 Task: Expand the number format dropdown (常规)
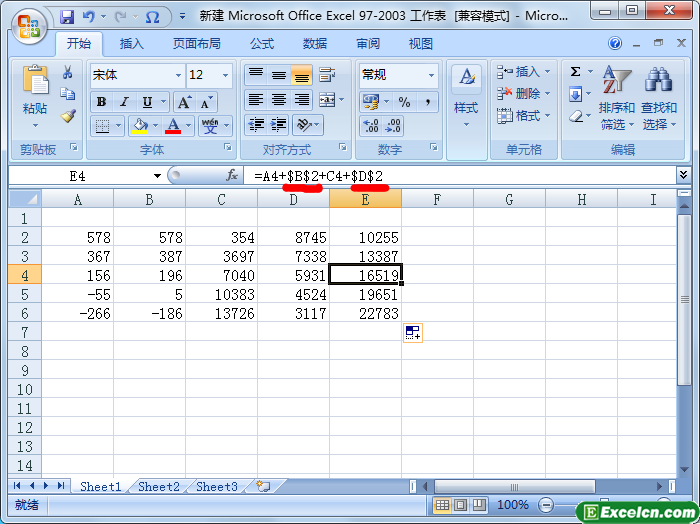pos(431,75)
